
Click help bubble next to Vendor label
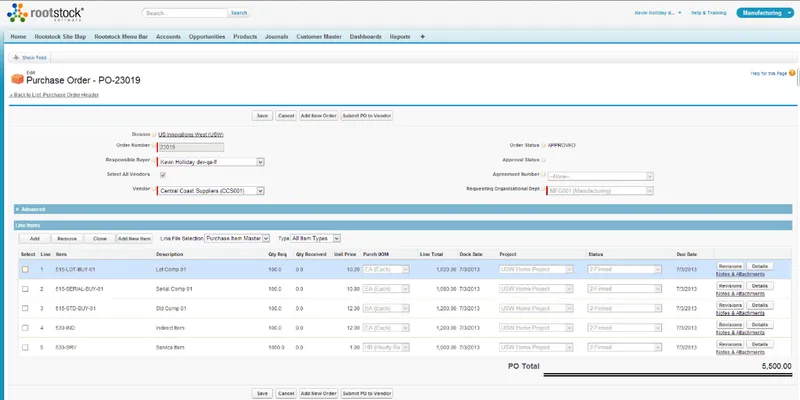(x=154, y=189)
